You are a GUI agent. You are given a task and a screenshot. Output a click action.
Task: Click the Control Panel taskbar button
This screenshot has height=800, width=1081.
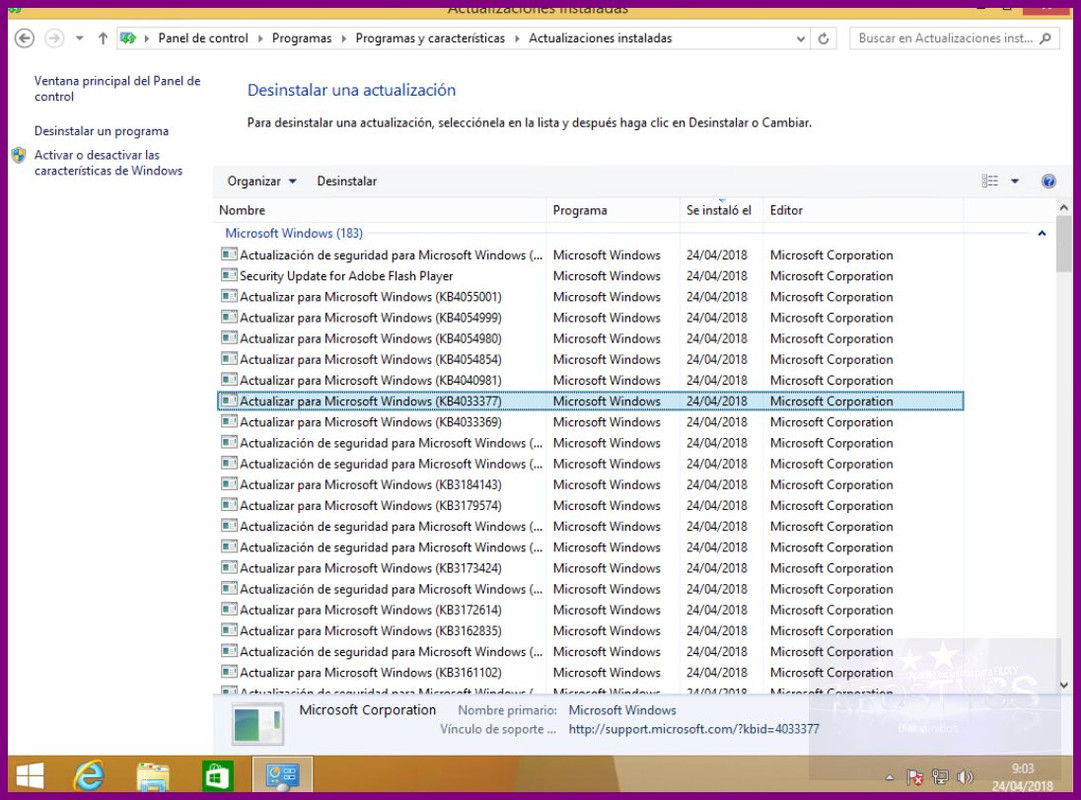(x=283, y=775)
